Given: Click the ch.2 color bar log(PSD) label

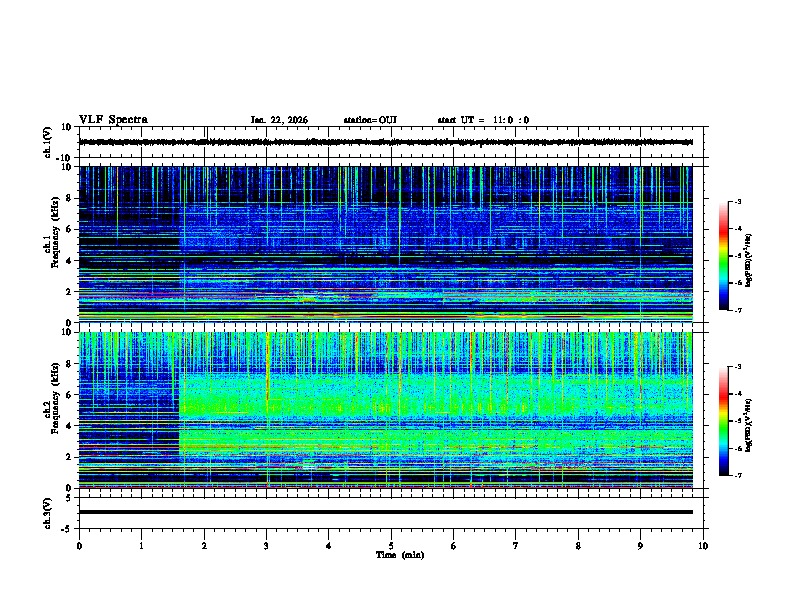Looking at the screenshot, I should tap(749, 425).
